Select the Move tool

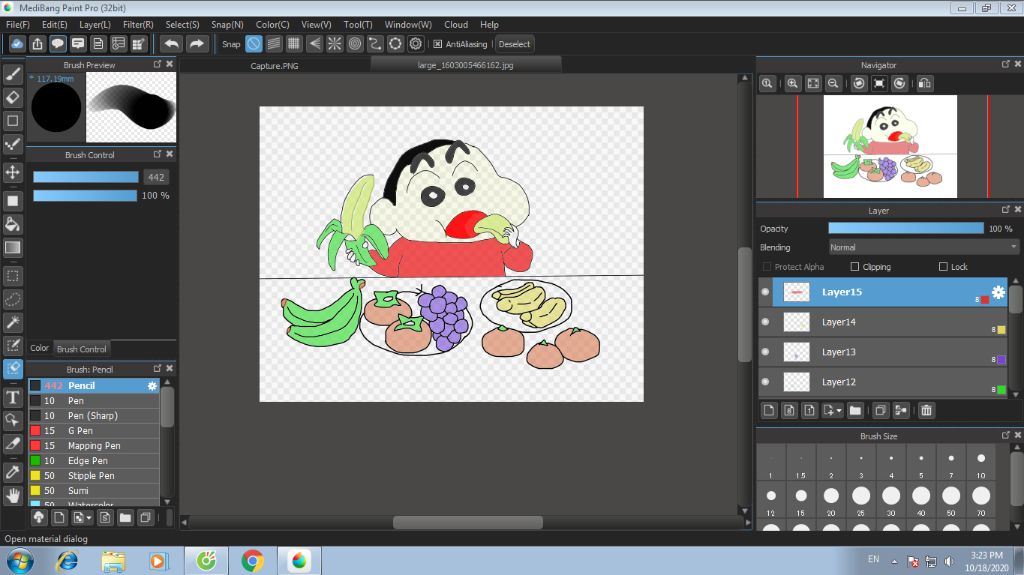pos(12,172)
